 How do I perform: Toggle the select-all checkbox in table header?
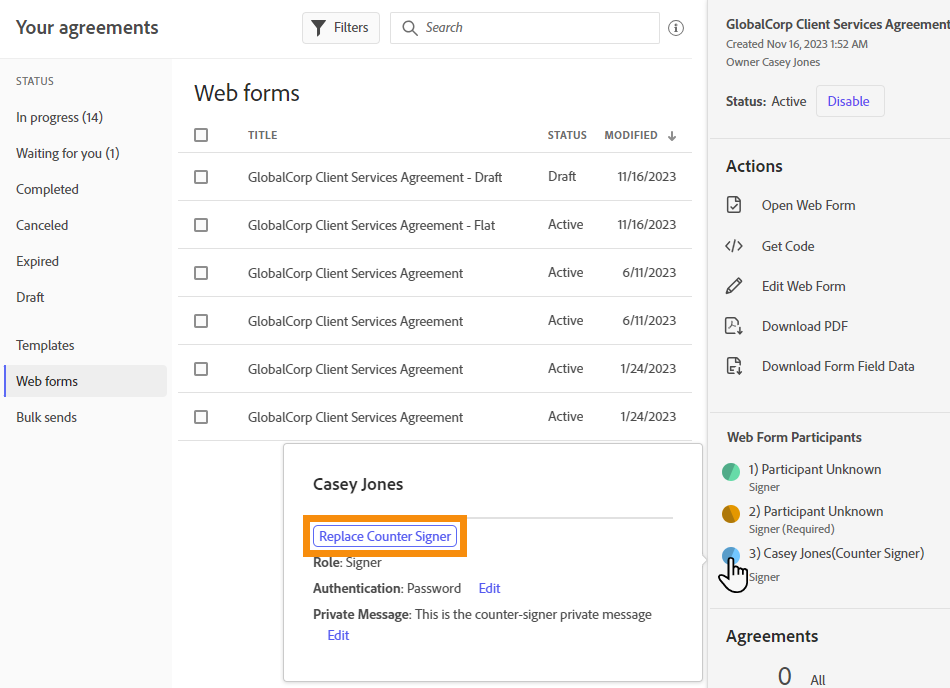(x=201, y=135)
